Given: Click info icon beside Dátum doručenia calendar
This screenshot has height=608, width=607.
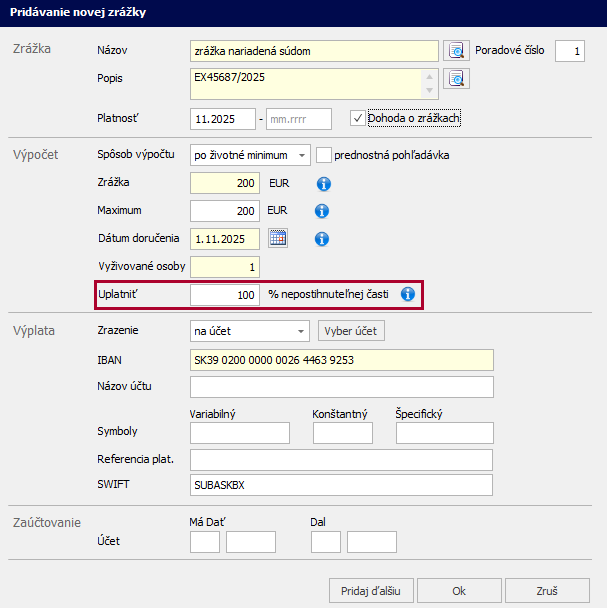Looking at the screenshot, I should pyautogui.click(x=322, y=239).
